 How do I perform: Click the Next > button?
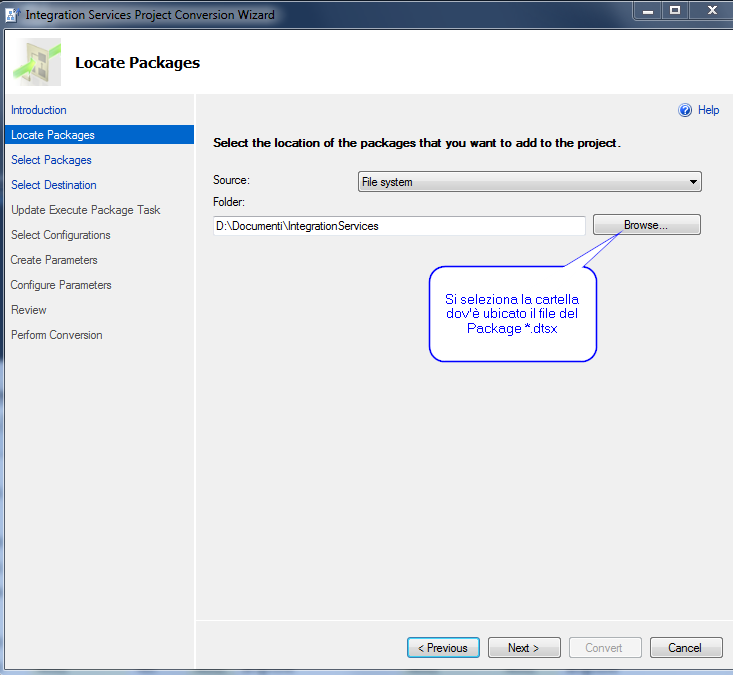point(524,647)
